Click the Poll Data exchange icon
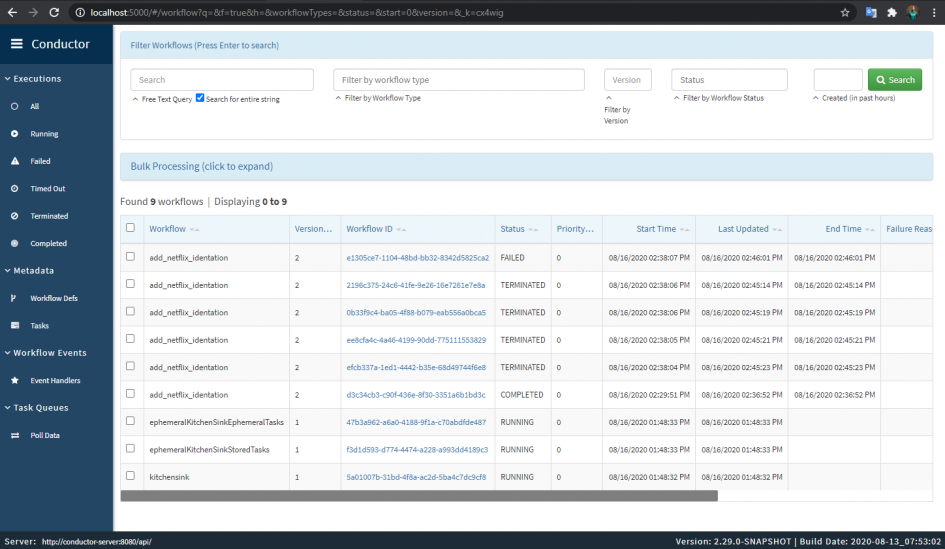945x549 pixels. (15, 435)
